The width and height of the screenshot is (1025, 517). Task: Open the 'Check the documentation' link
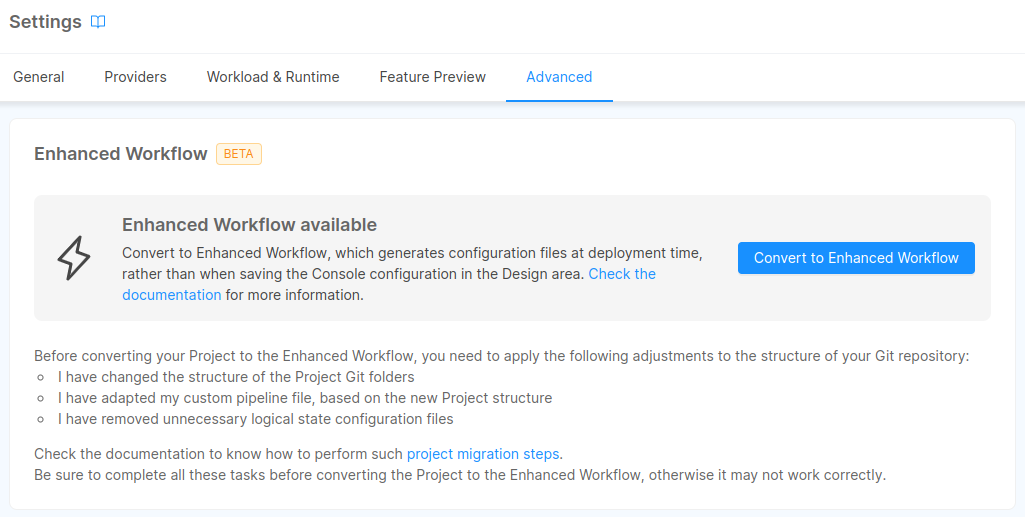click(621, 274)
